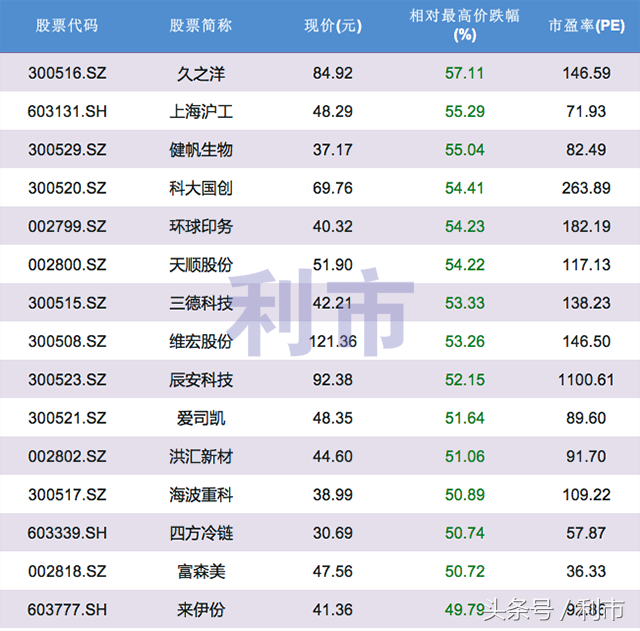
Task: Select stock name 久之洋
Action: [200, 74]
